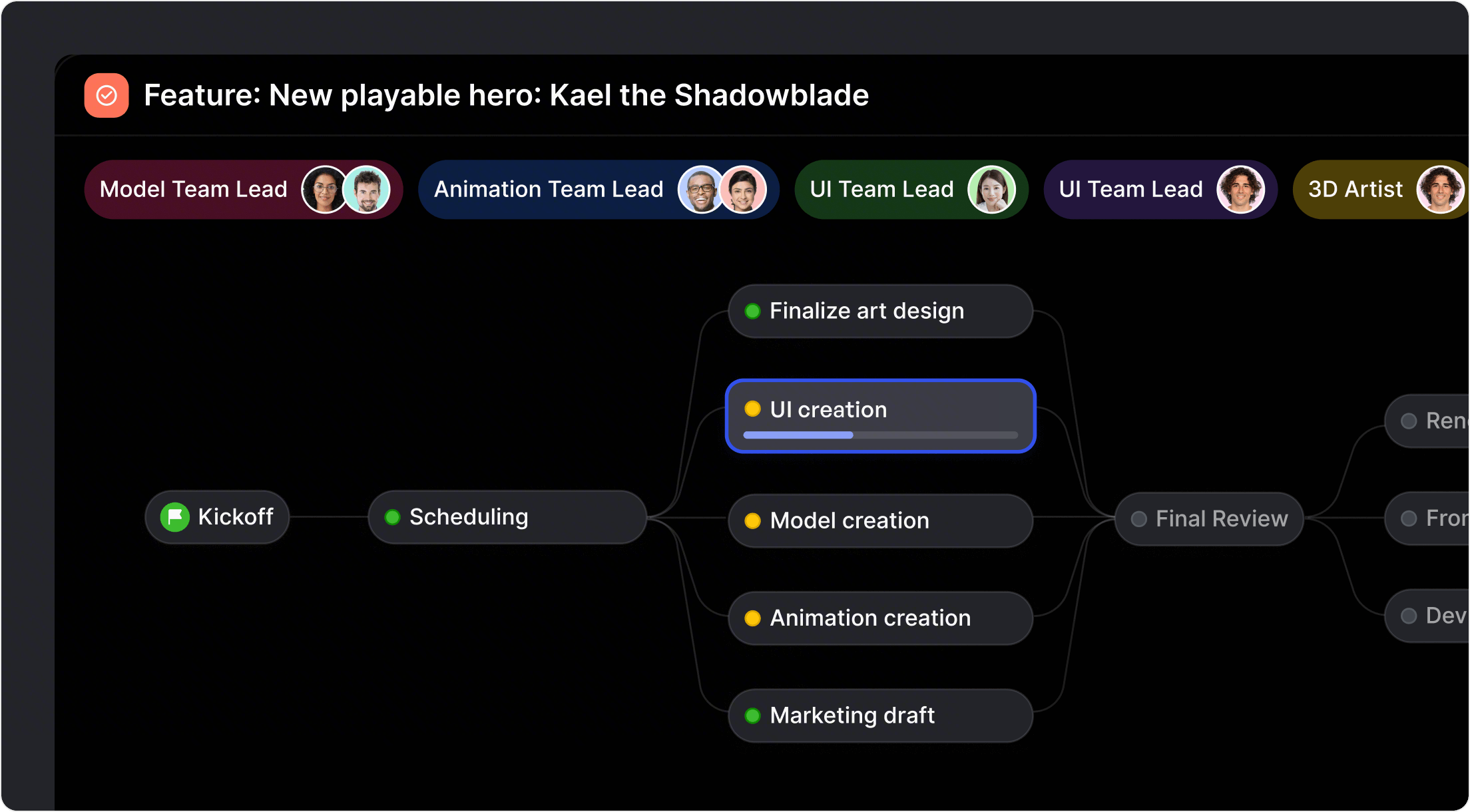This screenshot has height=812, width=1470.
Task: Click the gray status indicator on Final Review
Action: 1138,518
